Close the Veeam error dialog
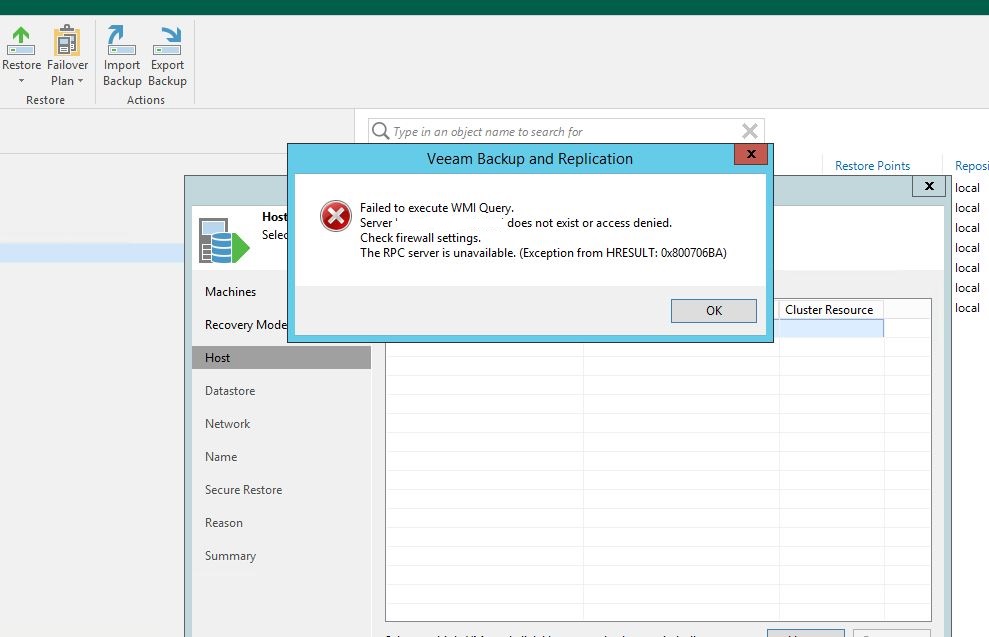Screen dimensions: 989x637 click(x=750, y=155)
